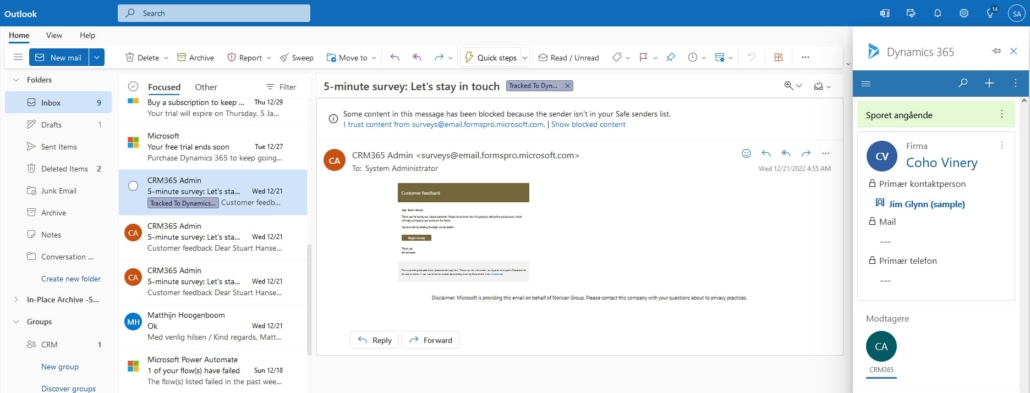Click the plus icon in the Dynamics 365 bar
This screenshot has width=1030, height=393.
(989, 83)
